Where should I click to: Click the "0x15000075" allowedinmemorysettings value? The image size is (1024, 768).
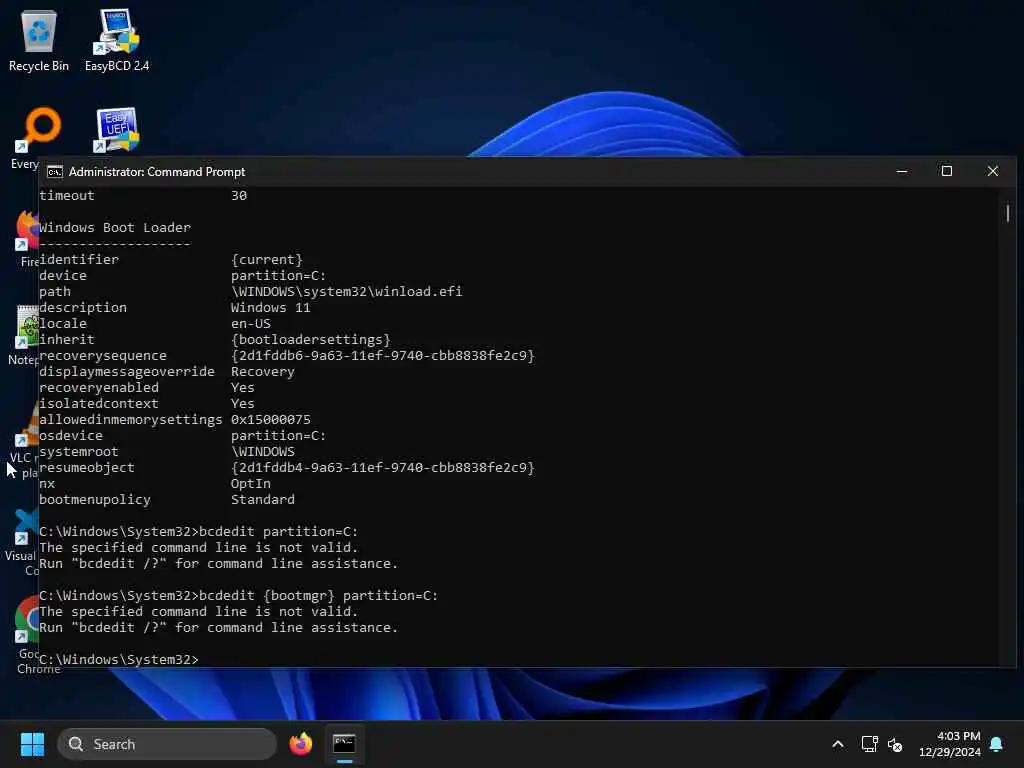(270, 419)
